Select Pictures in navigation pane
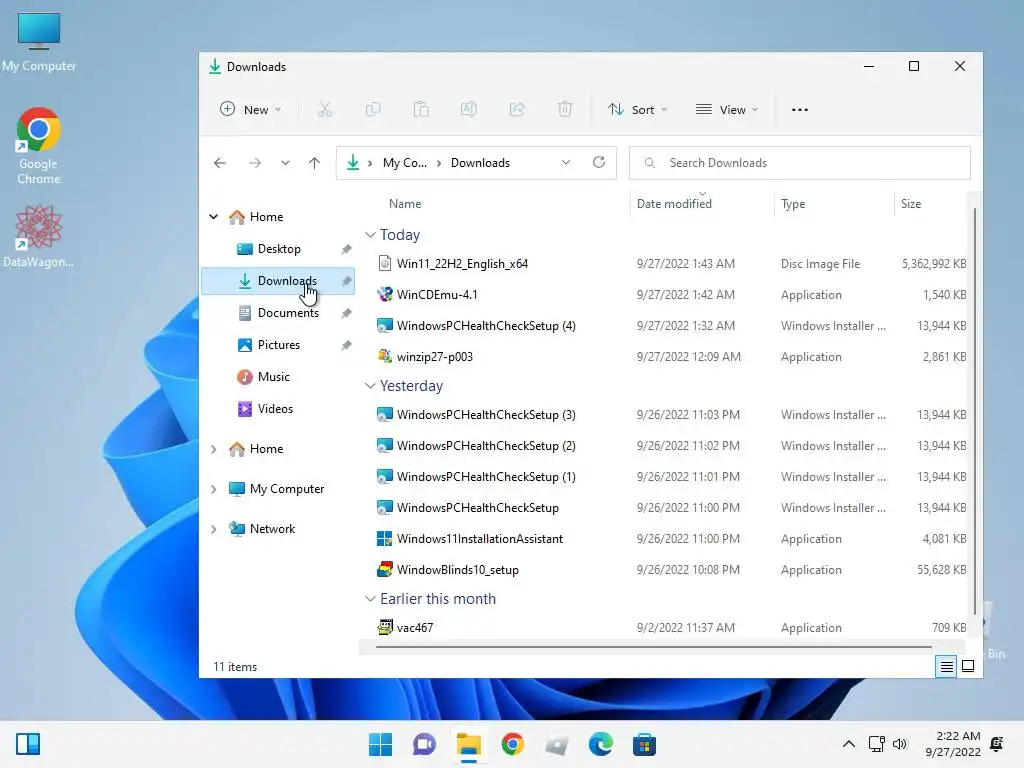This screenshot has height=768, width=1024. click(x=278, y=345)
